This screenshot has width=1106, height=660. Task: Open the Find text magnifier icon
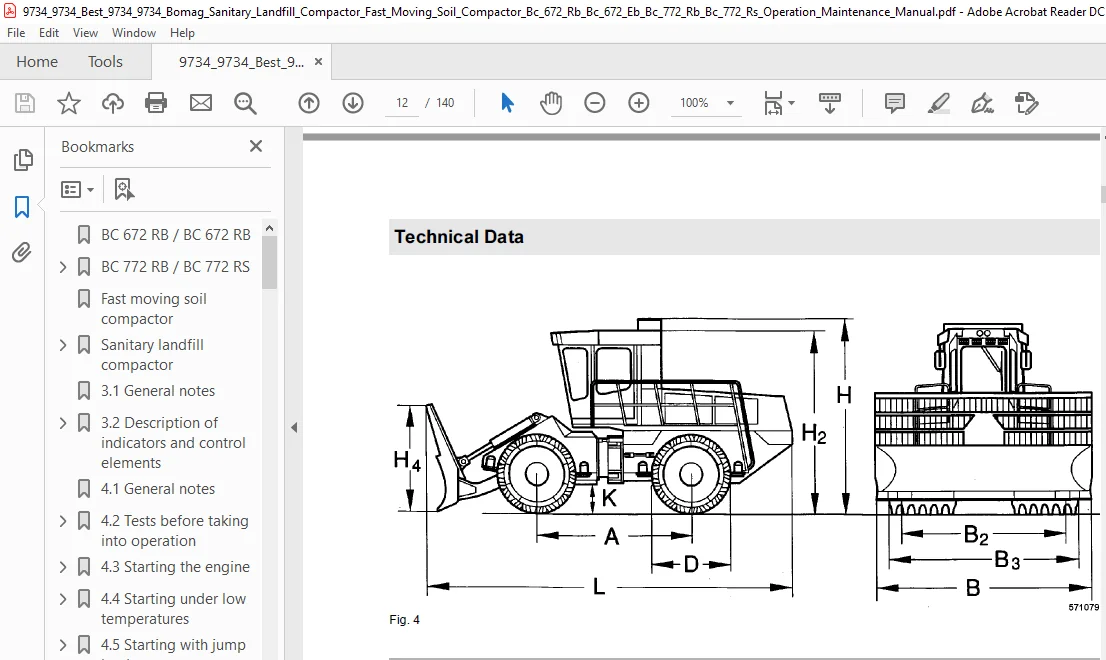[245, 103]
